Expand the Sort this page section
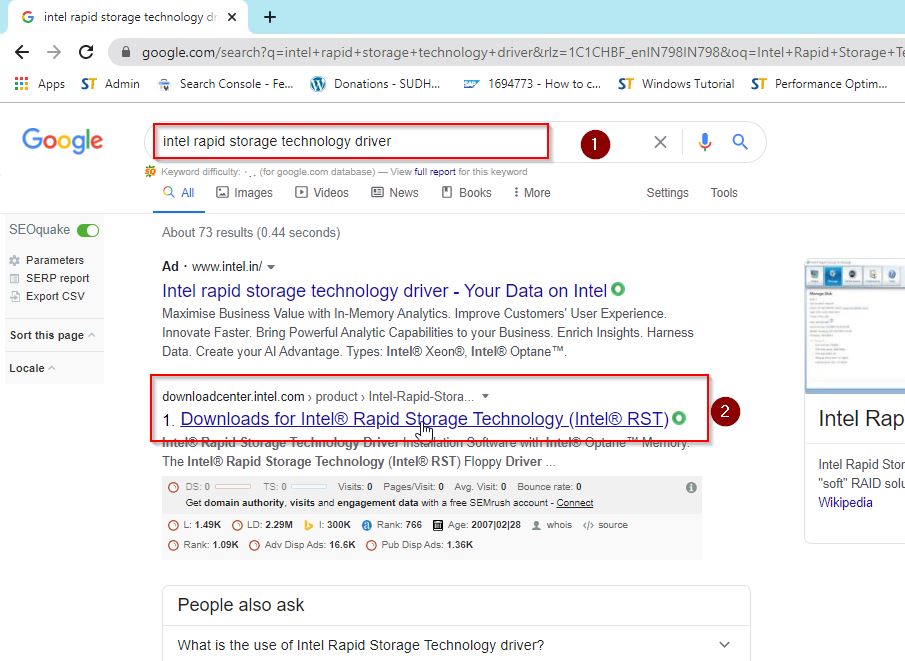905x661 pixels. point(53,335)
